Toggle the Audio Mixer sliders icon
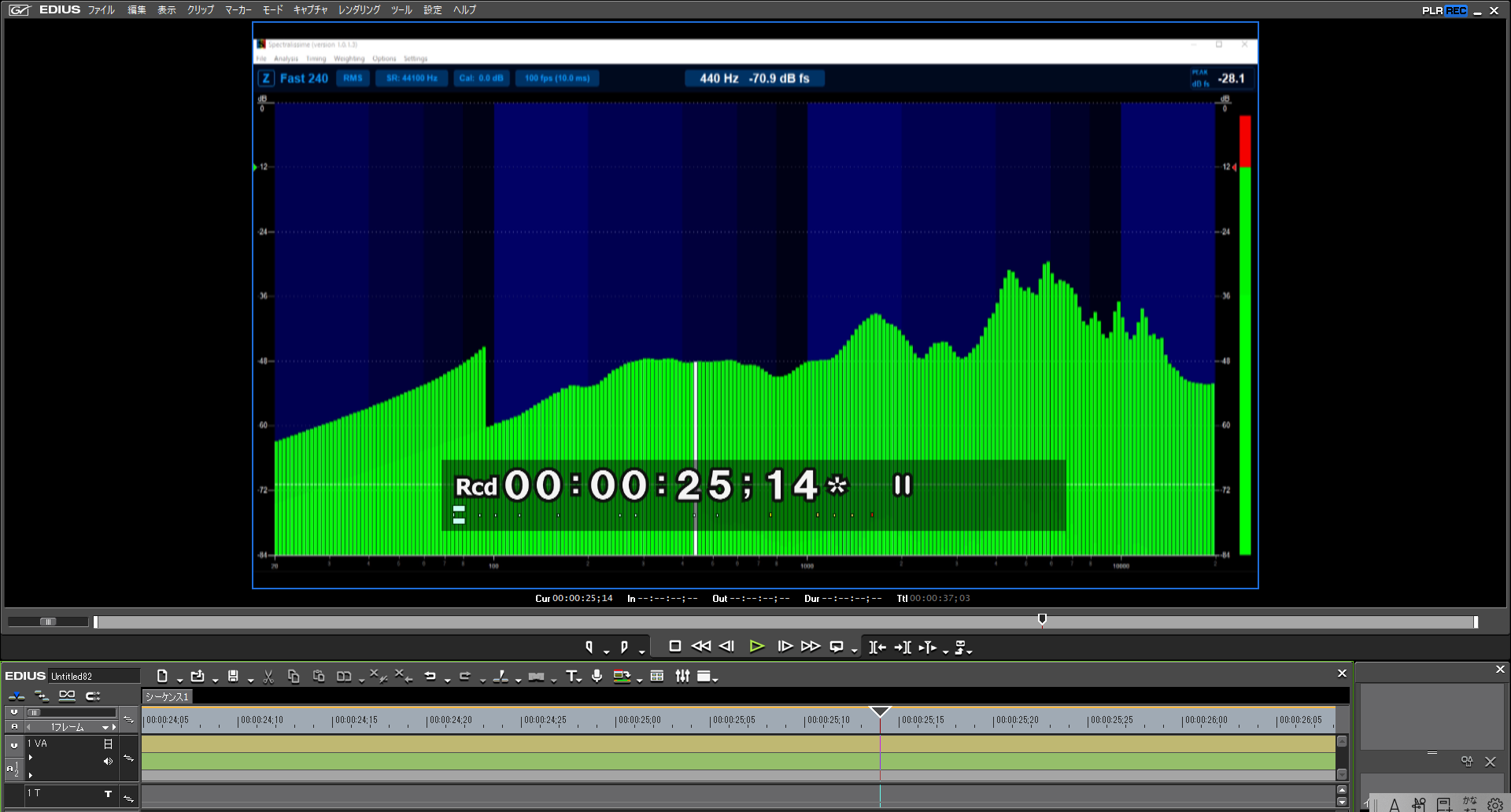Screen dimensions: 1511x812 tap(682, 676)
